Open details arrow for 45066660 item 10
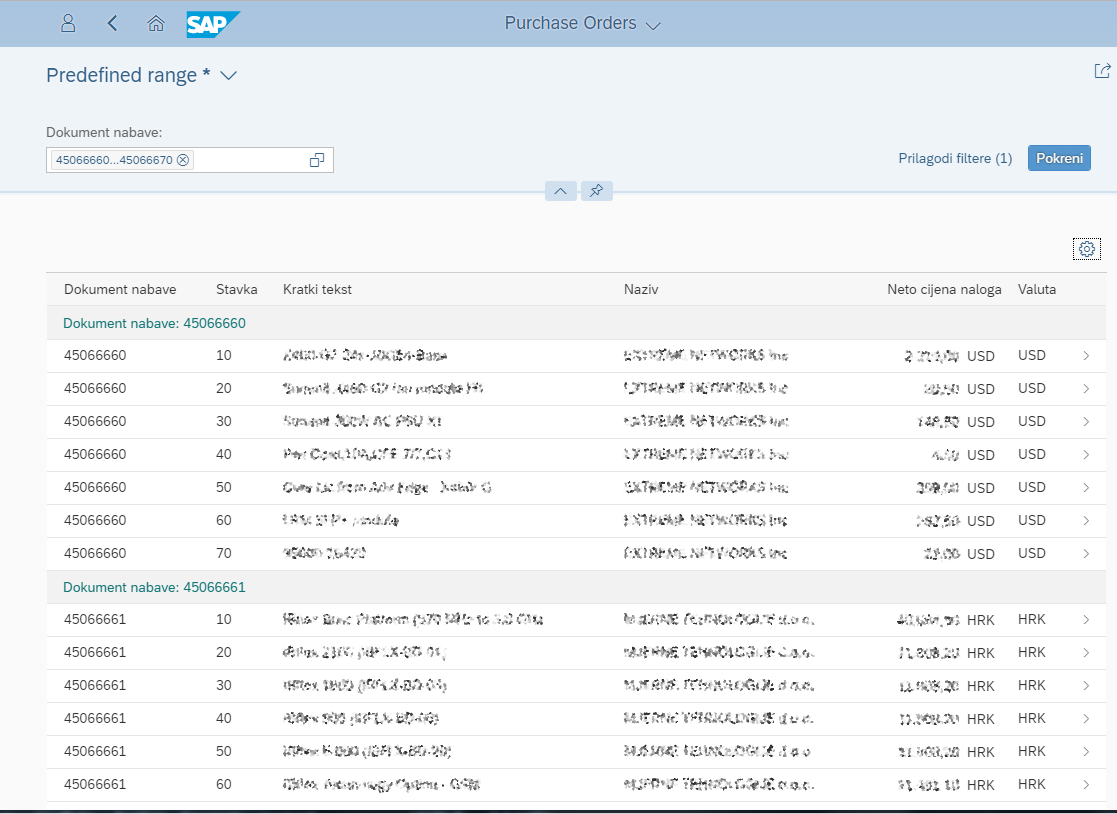1117x814 pixels. click(1086, 356)
